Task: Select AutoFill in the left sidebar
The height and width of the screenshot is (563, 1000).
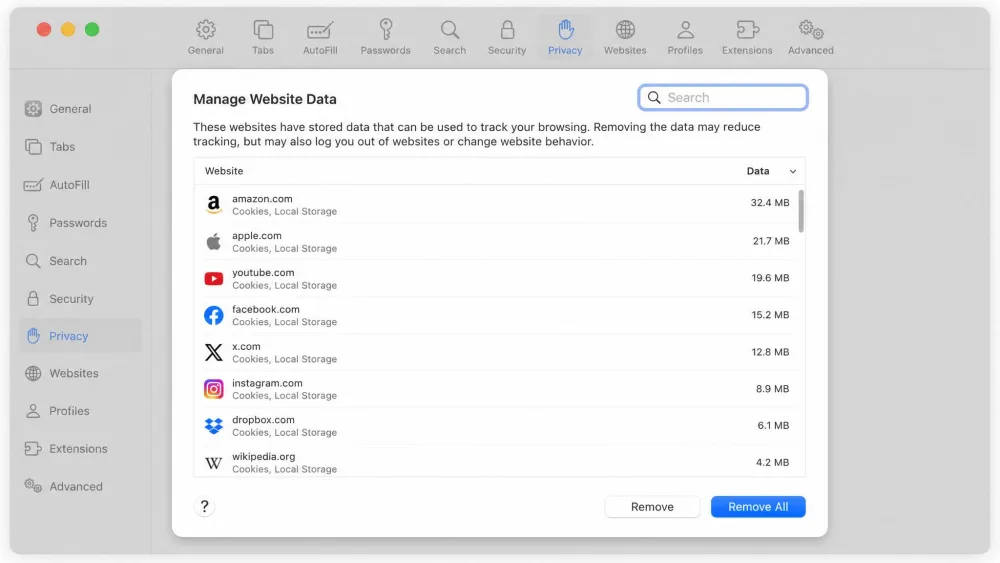Action: click(80, 185)
